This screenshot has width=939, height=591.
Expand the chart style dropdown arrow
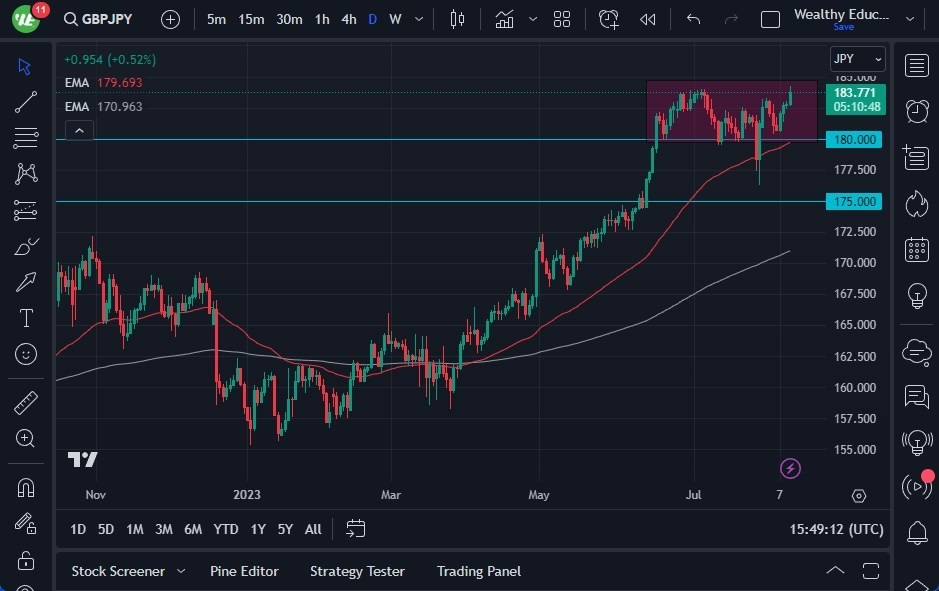click(x=531, y=19)
